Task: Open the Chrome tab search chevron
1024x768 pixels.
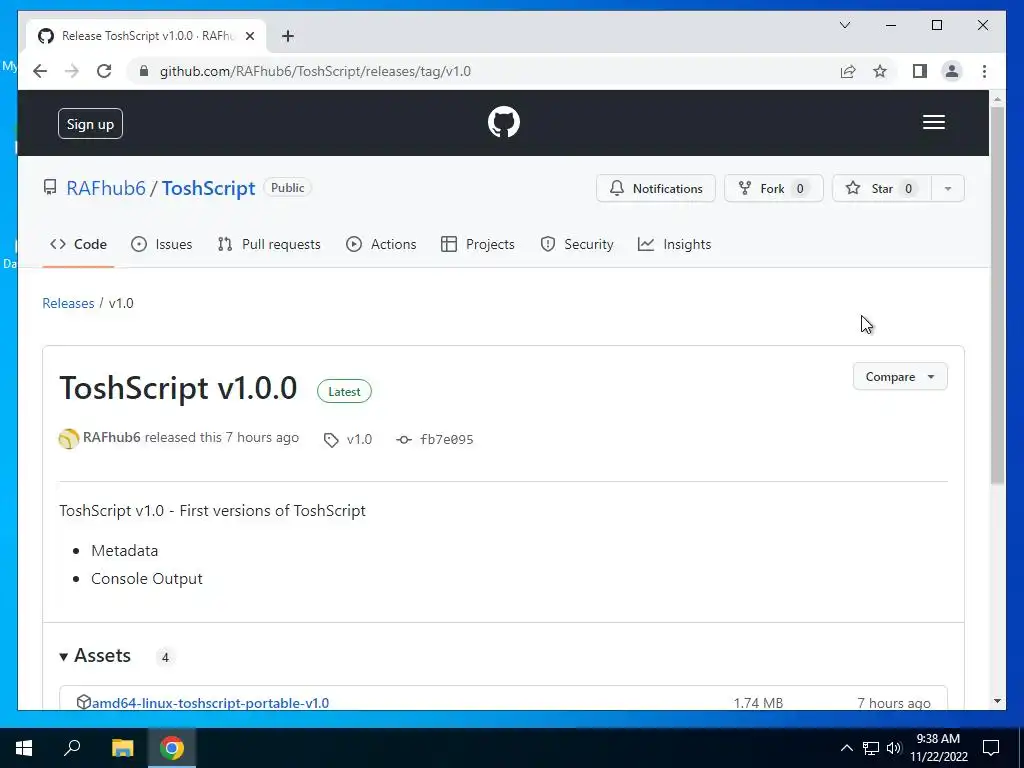Action: [x=845, y=25]
